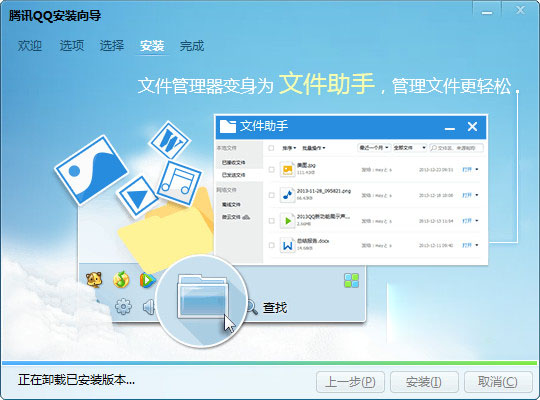Tick the checkbox beside 美图.jpg
The width and height of the screenshot is (540, 400).
pyautogui.click(x=271, y=170)
